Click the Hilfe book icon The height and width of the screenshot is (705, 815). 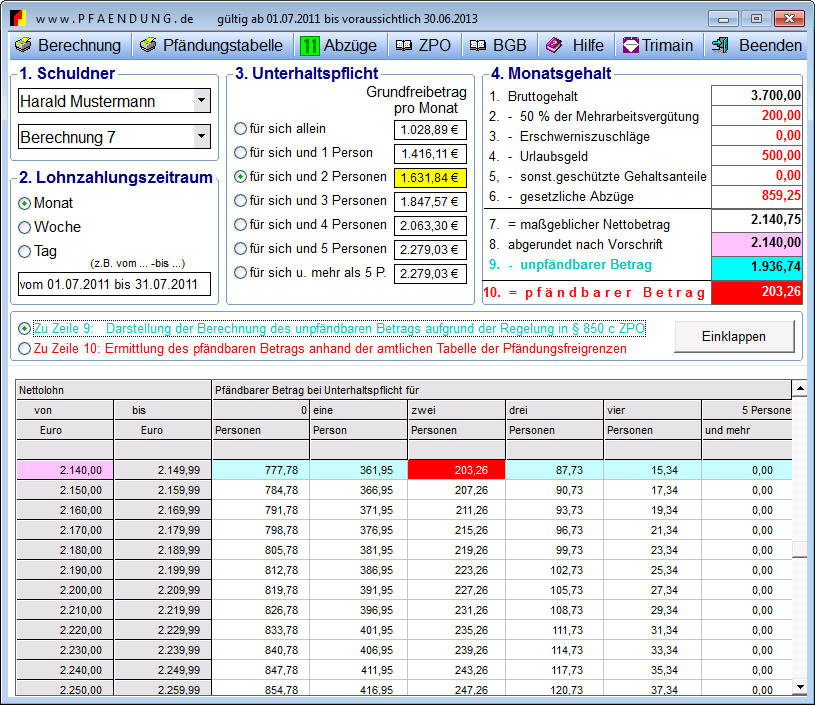coord(554,45)
